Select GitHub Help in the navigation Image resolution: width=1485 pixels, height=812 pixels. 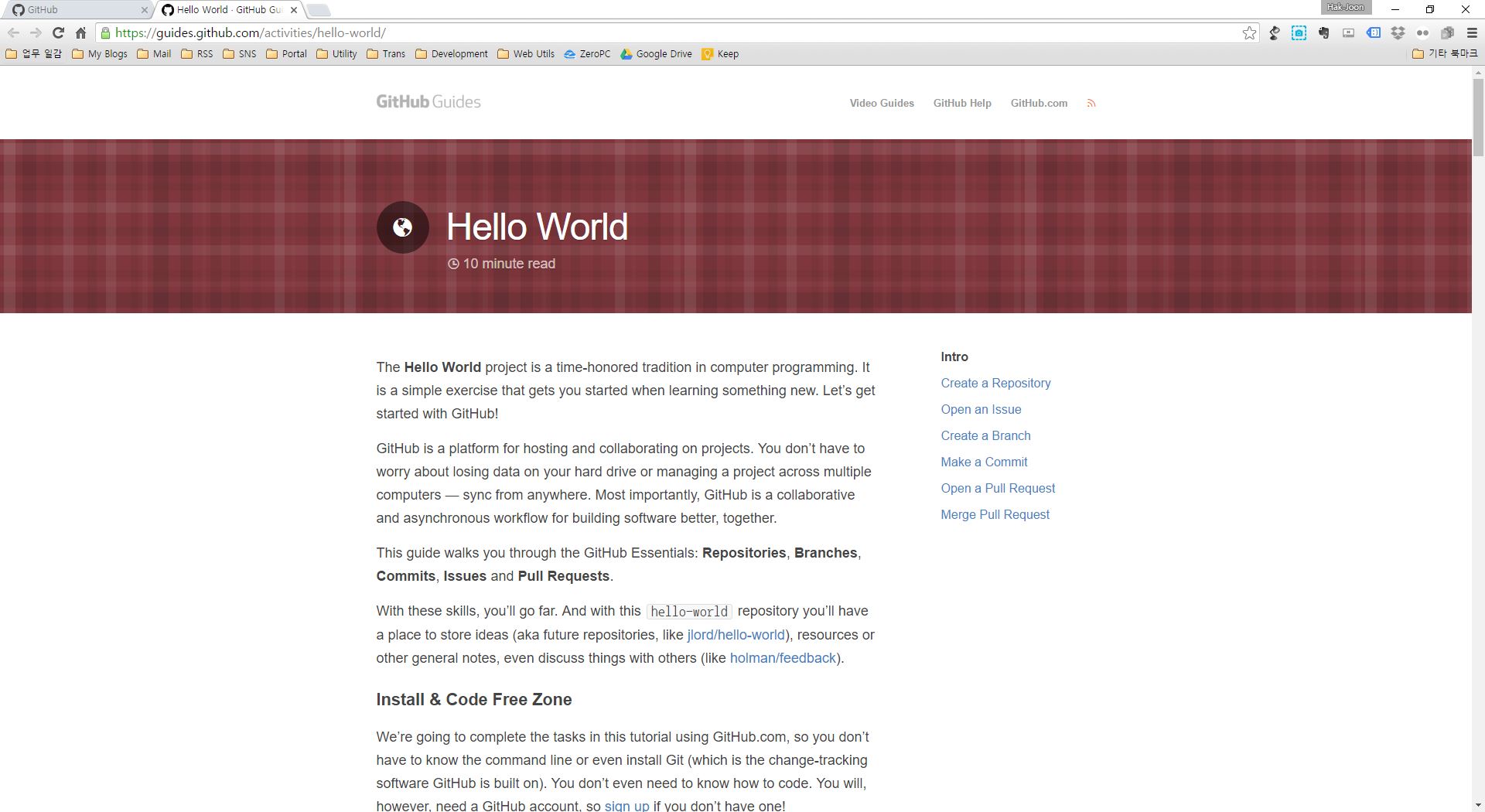961,102
